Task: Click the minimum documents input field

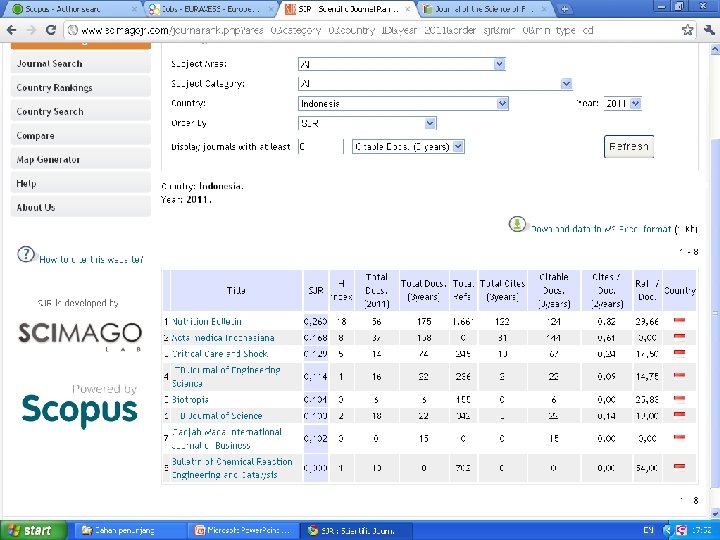Action: pos(320,146)
